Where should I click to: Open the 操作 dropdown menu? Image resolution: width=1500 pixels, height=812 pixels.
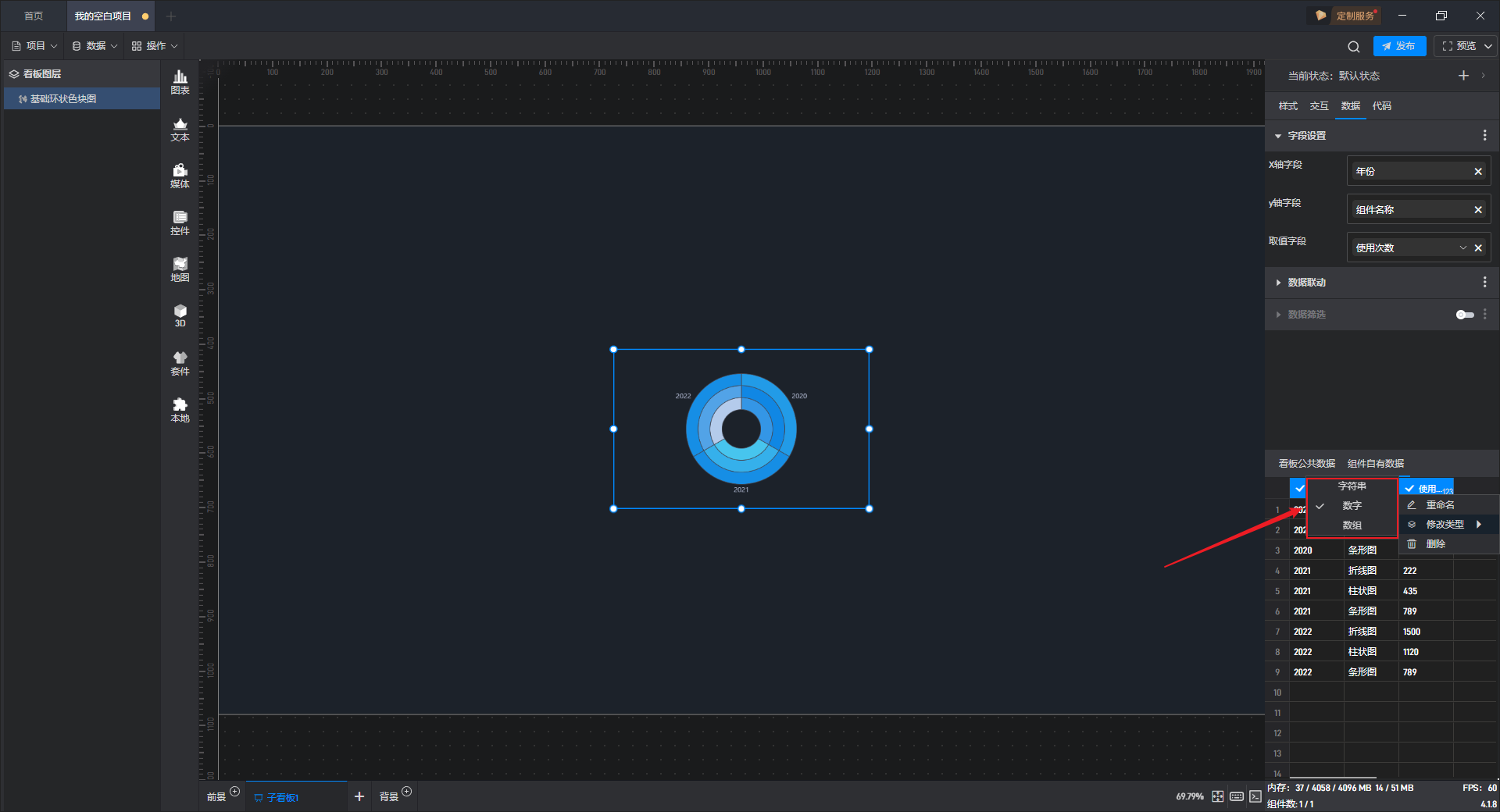point(155,46)
